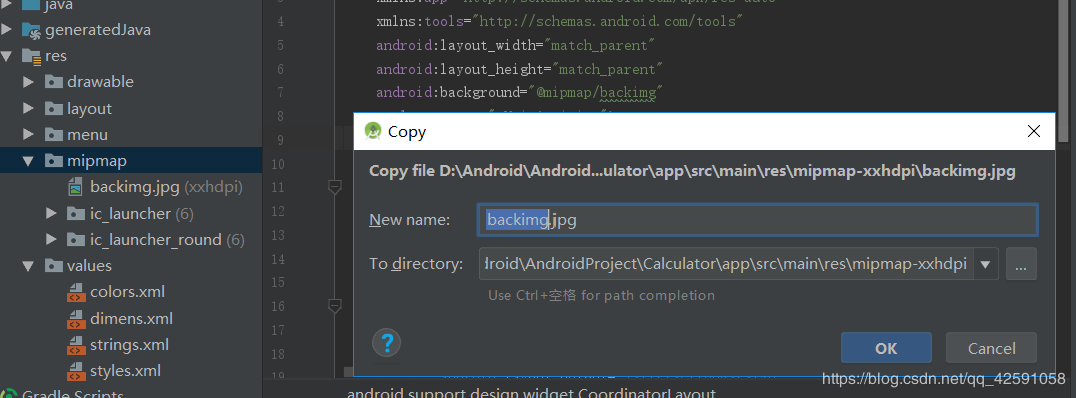The width and height of the screenshot is (1076, 398).
Task: Click OK in the Copy dialog
Action: coord(886,348)
